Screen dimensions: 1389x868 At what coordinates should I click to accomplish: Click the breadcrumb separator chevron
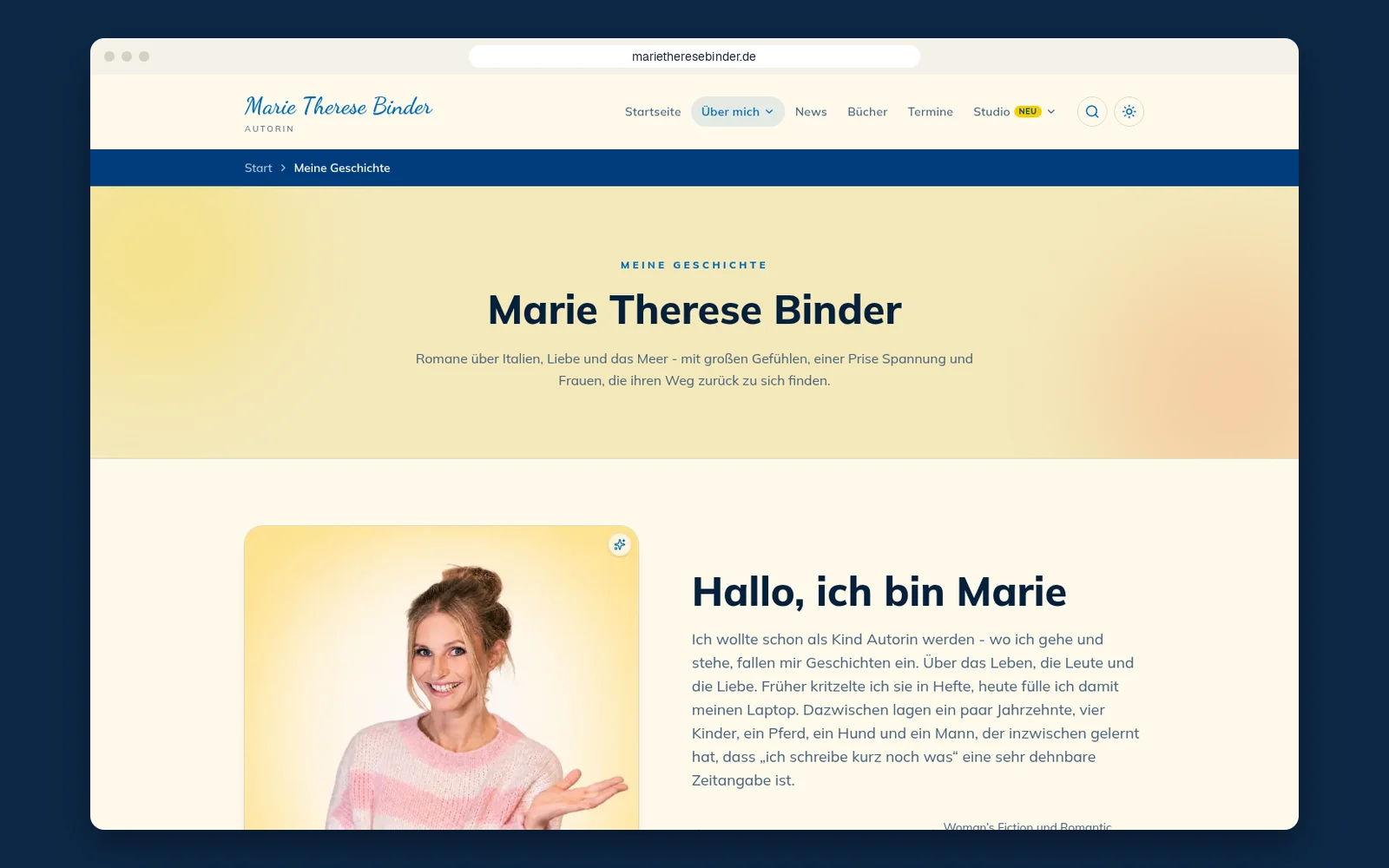[x=283, y=168]
